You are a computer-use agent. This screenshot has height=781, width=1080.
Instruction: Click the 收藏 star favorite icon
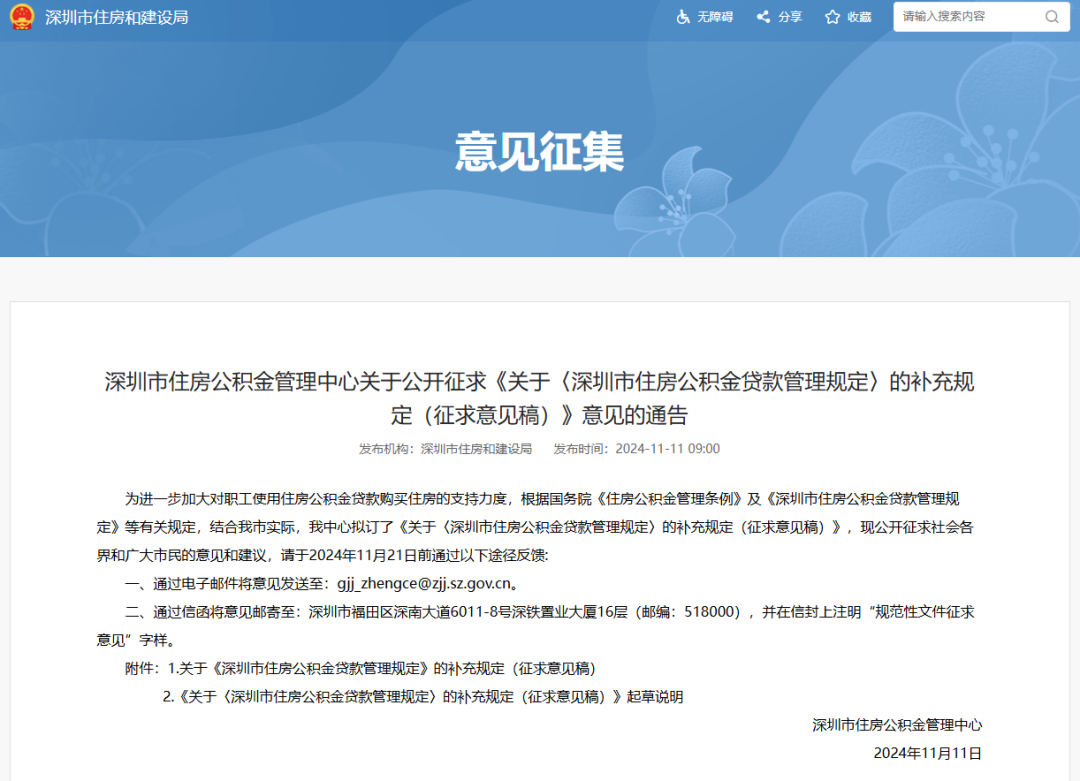tap(833, 17)
